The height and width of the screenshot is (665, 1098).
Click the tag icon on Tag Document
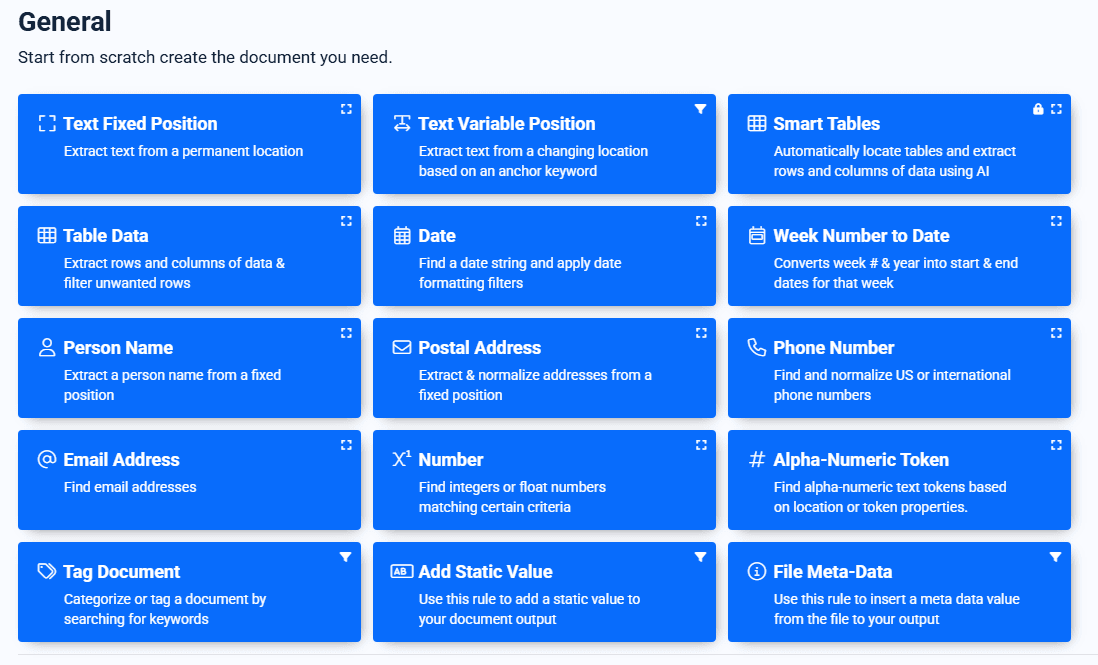pyautogui.click(x=46, y=572)
